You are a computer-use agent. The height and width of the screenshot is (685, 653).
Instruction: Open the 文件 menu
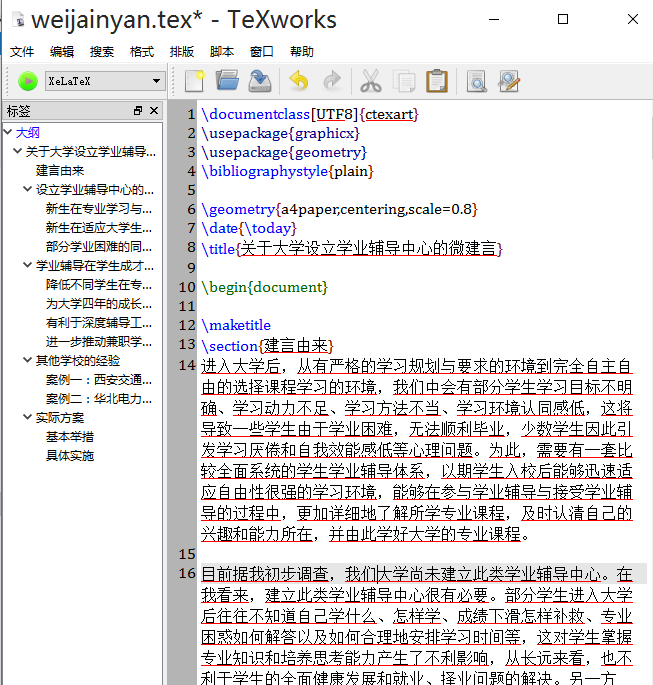coord(22,52)
